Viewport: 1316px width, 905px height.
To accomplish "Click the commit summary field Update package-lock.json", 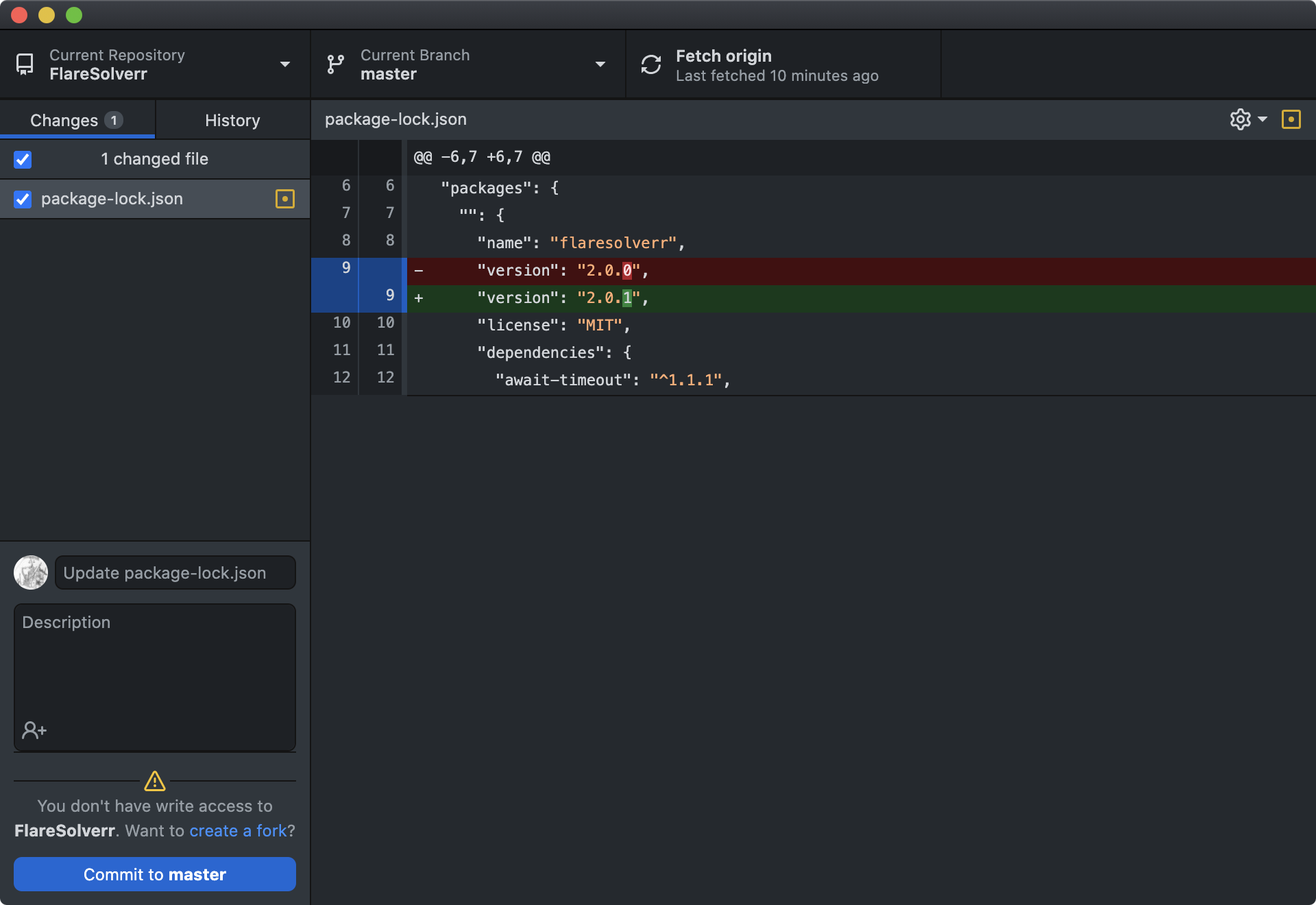I will 175,572.
